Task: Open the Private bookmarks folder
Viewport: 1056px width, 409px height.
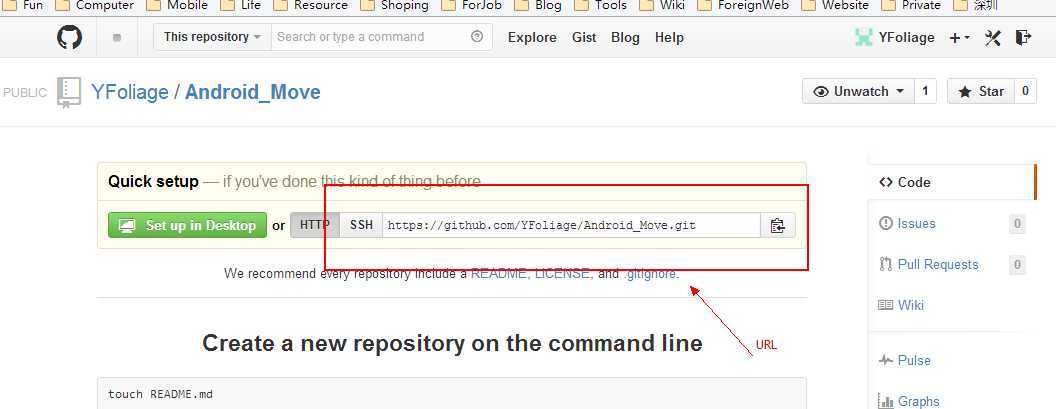Action: click(x=911, y=6)
